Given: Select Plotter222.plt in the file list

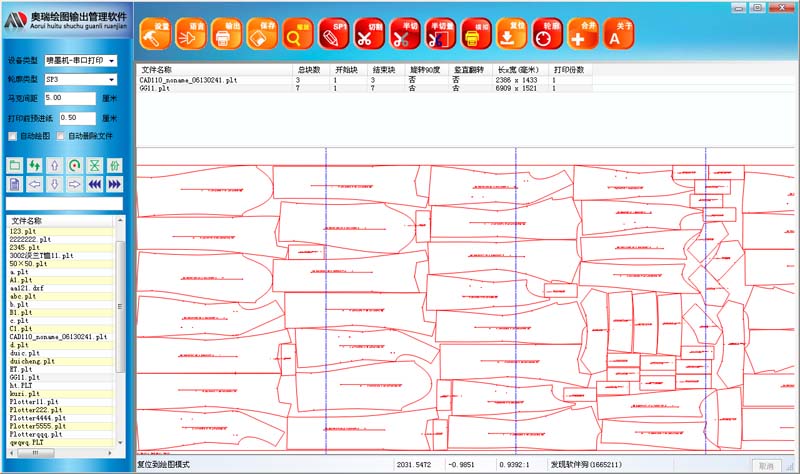Looking at the screenshot, I should coord(60,410).
